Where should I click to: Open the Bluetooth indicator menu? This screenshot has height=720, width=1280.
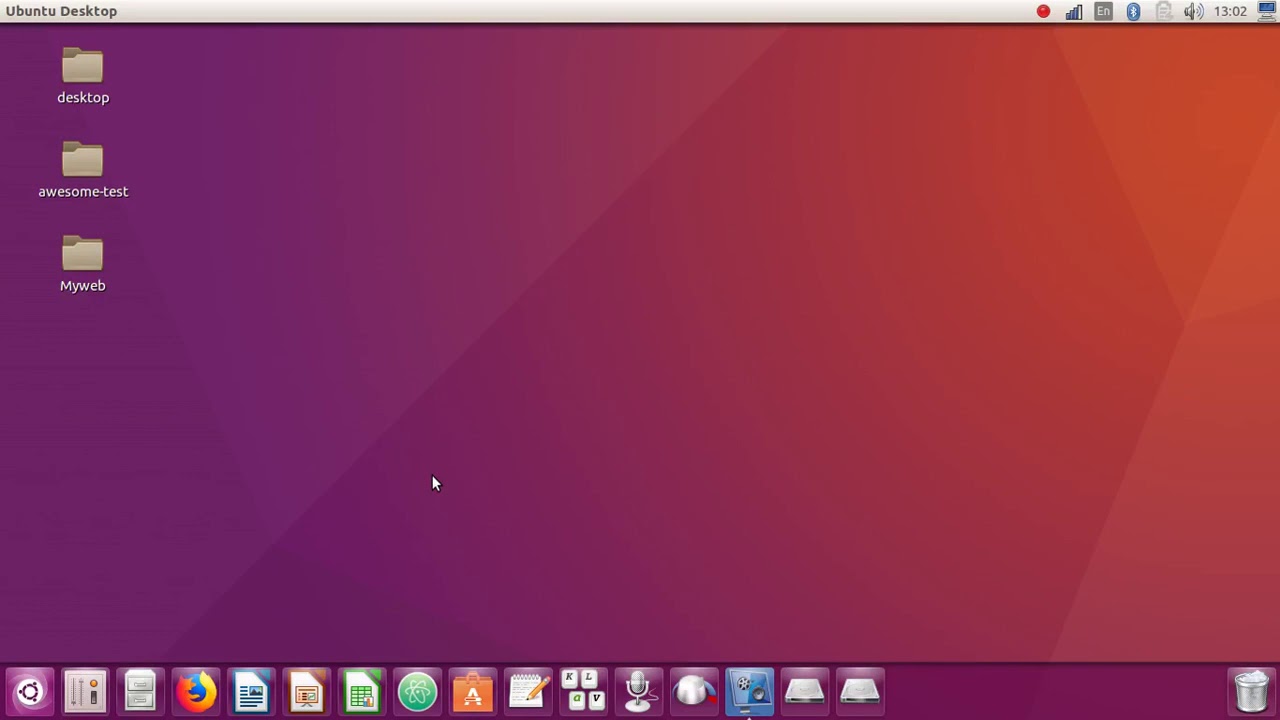[1133, 11]
